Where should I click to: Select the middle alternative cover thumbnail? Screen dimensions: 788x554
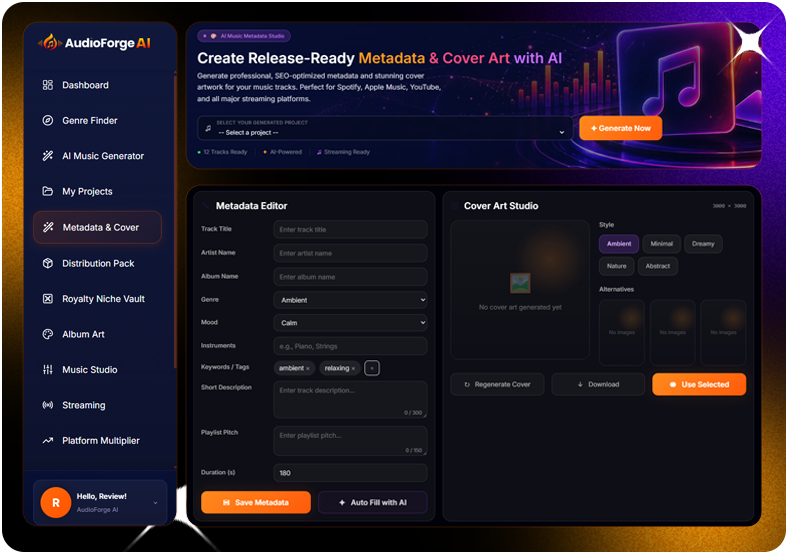point(672,332)
